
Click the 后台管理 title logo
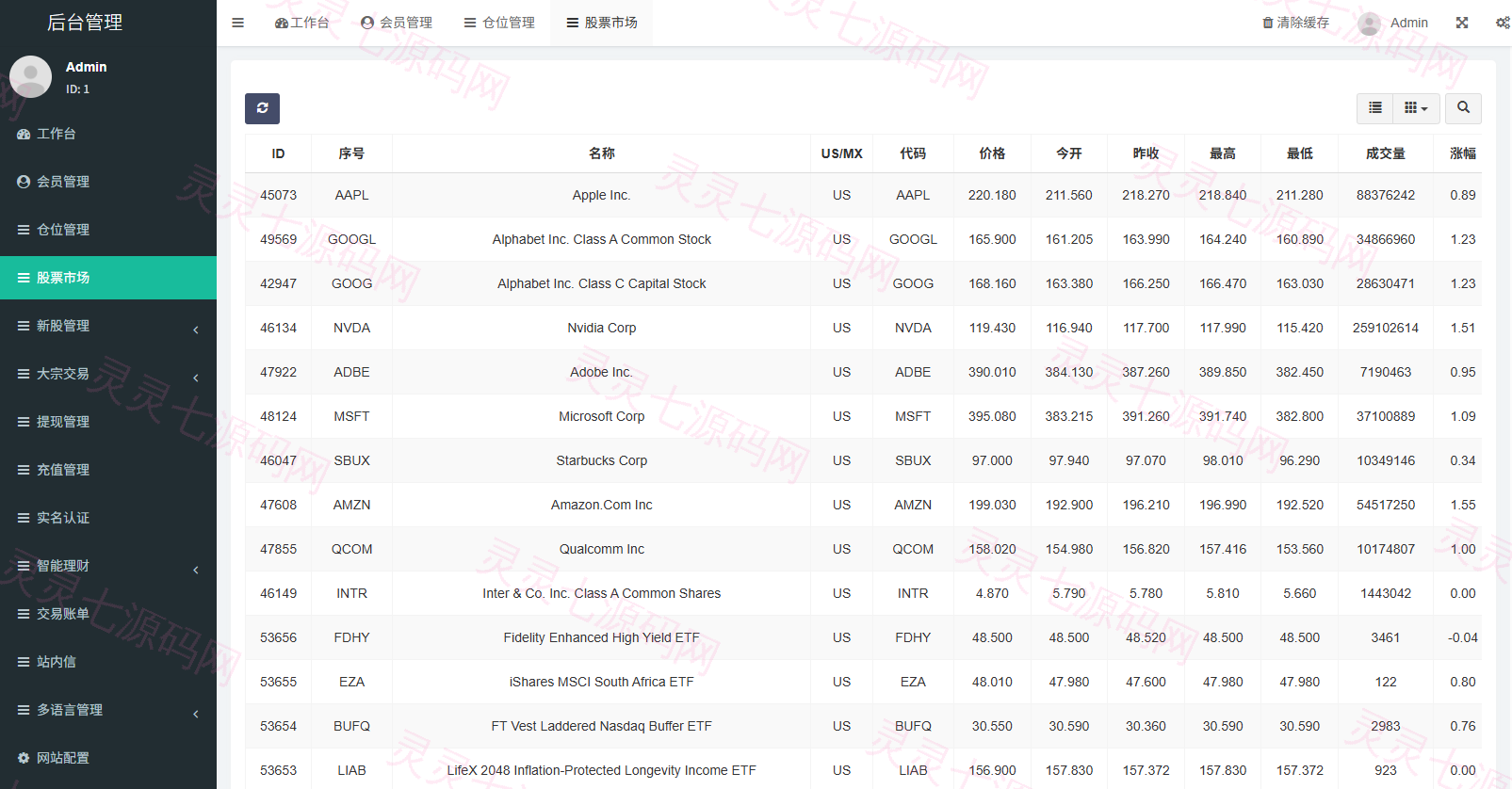85,23
